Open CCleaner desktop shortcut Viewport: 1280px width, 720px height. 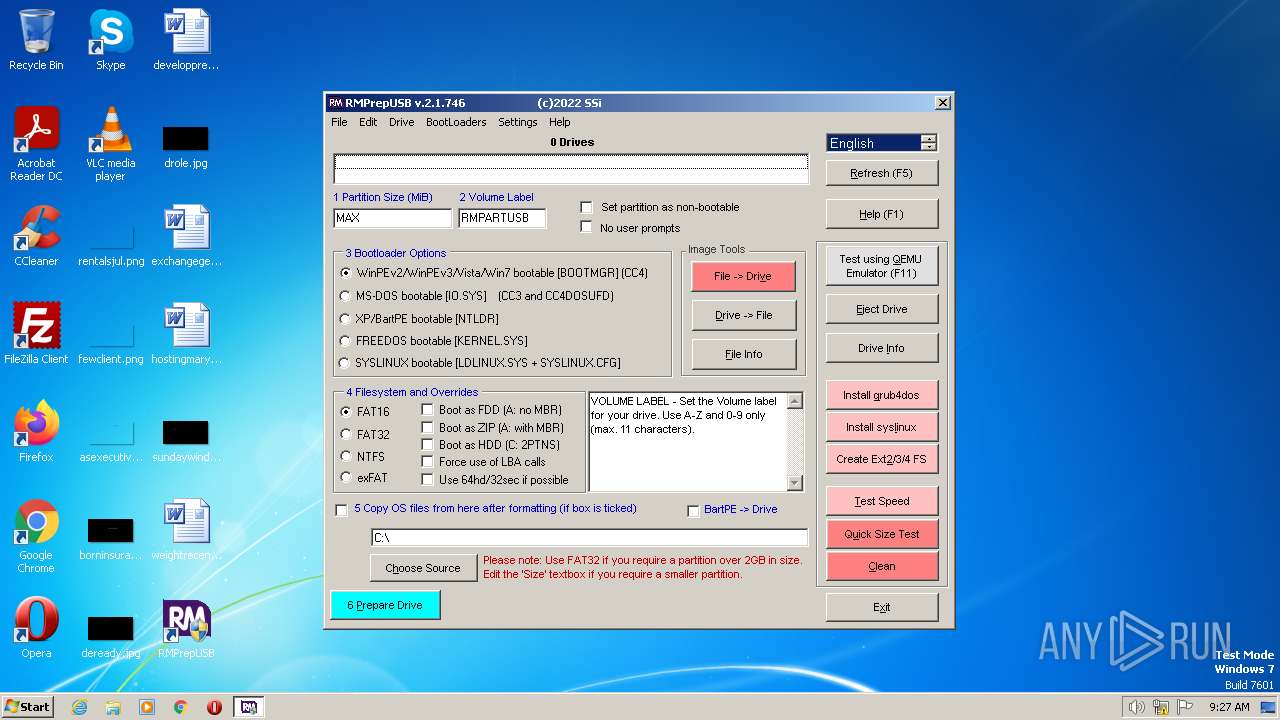(36, 236)
